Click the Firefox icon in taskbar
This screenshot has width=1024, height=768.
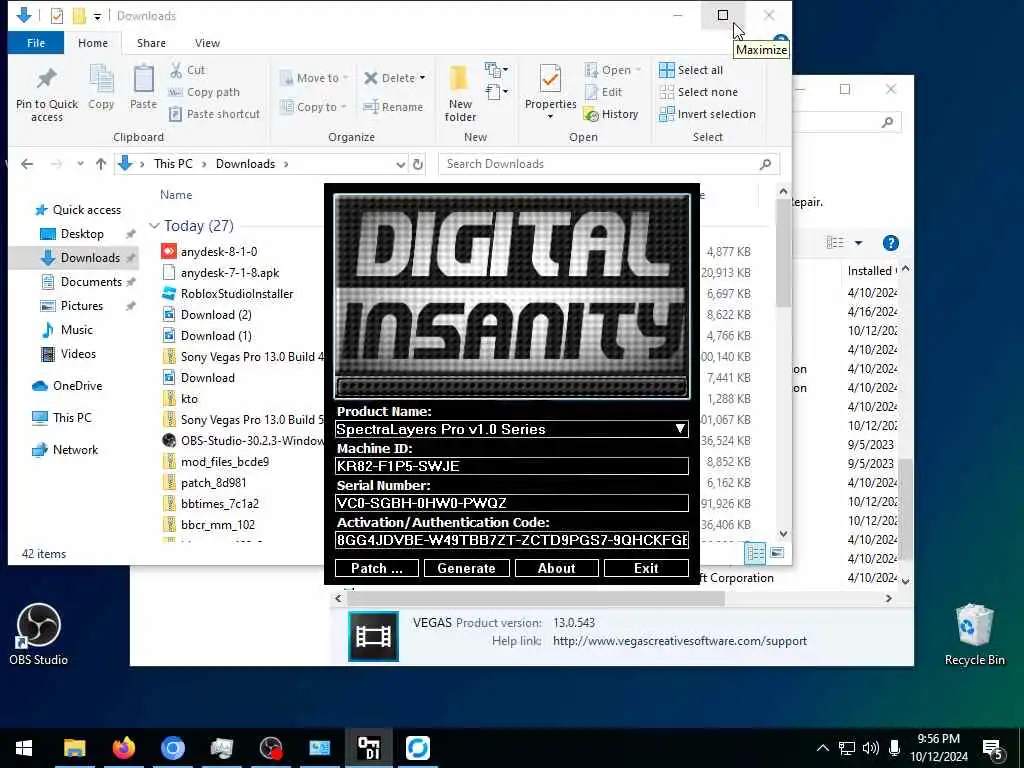coord(123,748)
